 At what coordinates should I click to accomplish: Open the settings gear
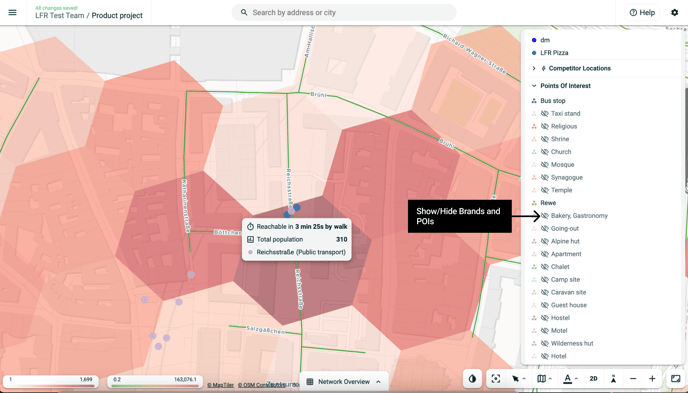674,12
